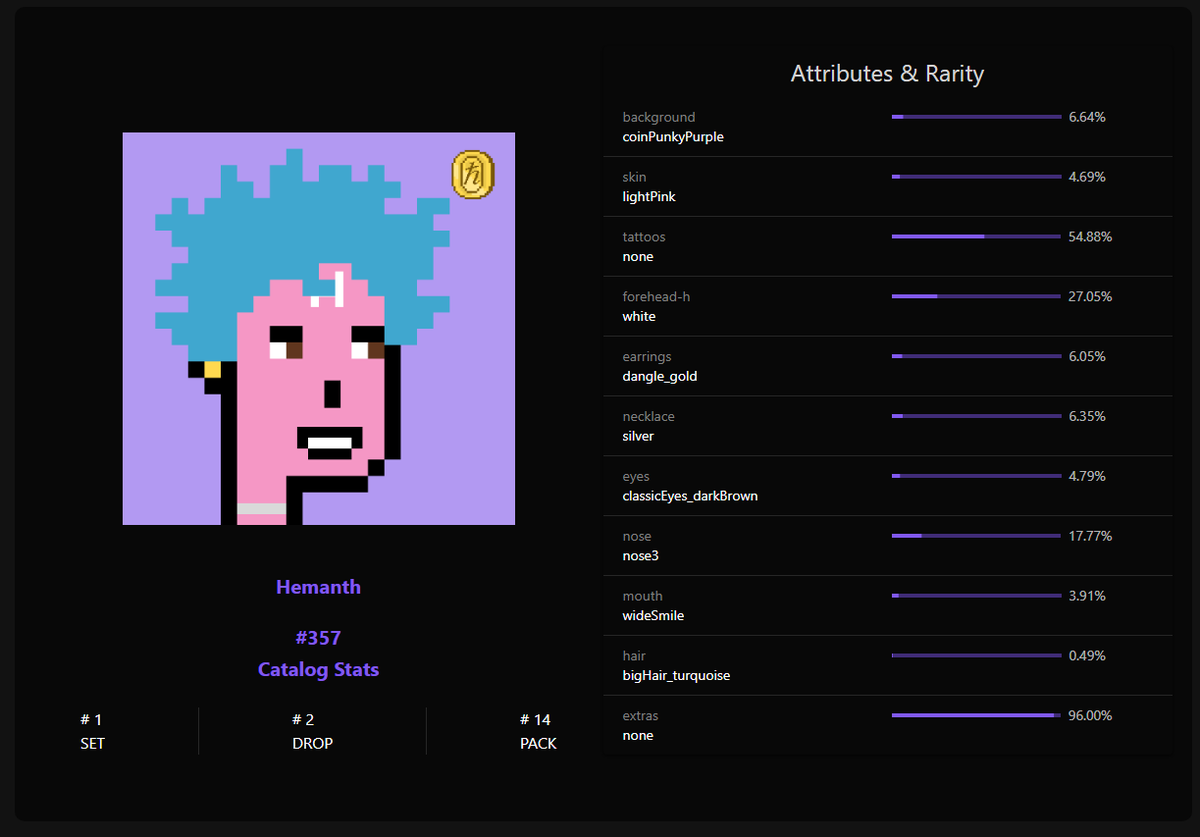Click the necklace attribute label
Screen dimensions: 1200x837
pos(648,416)
